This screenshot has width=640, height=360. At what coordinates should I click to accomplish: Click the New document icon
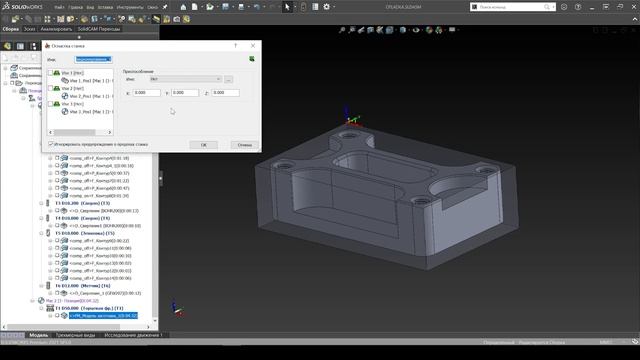(x=195, y=7)
